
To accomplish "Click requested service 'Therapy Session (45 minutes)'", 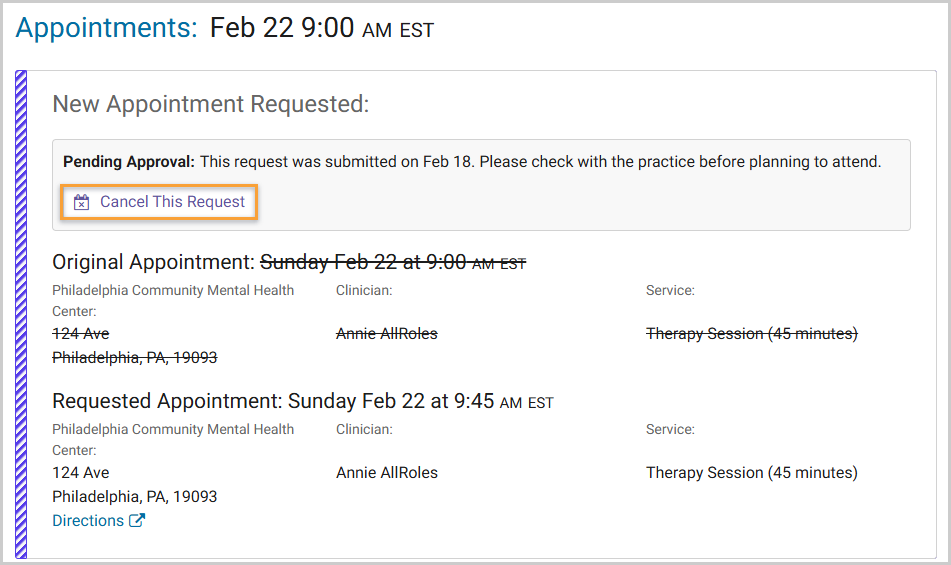I will [x=751, y=473].
